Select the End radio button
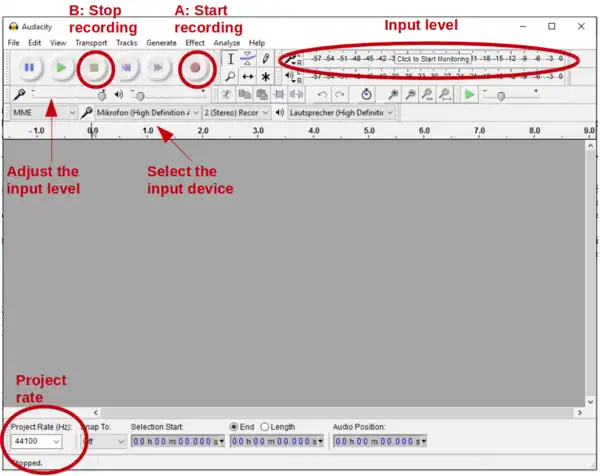600x476 pixels. (235, 427)
